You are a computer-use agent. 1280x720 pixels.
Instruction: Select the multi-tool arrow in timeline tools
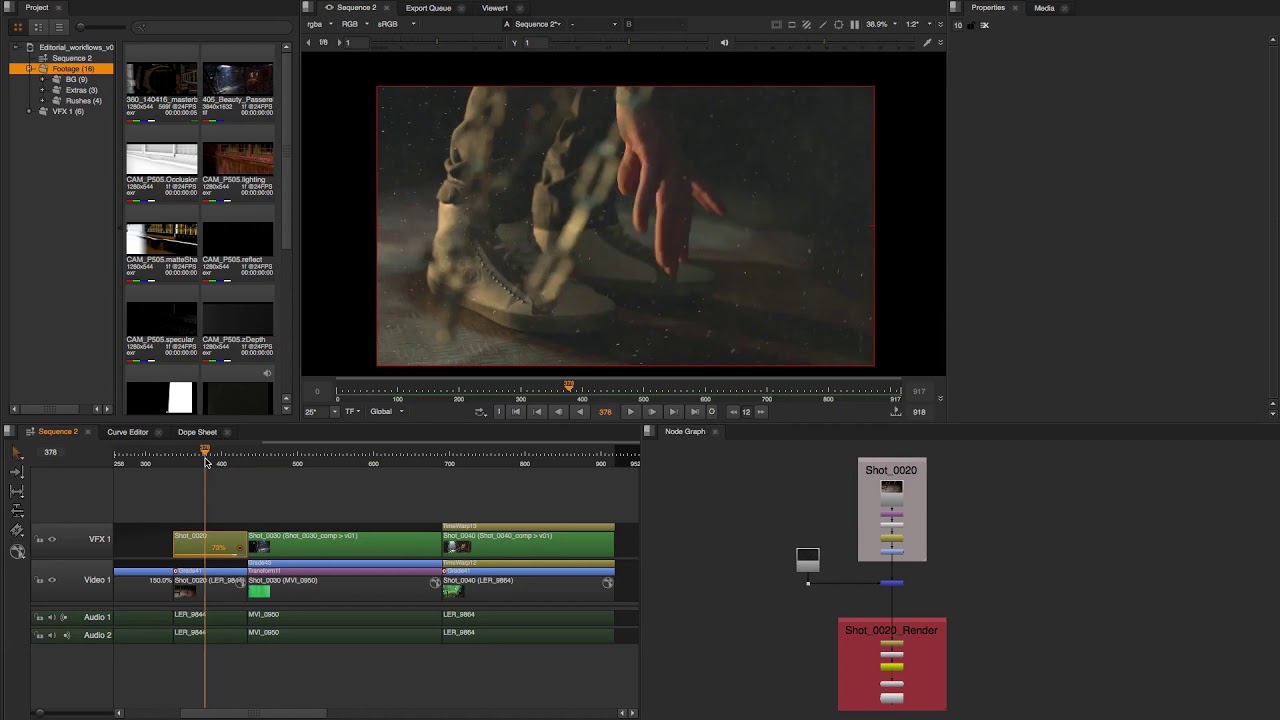point(17,453)
